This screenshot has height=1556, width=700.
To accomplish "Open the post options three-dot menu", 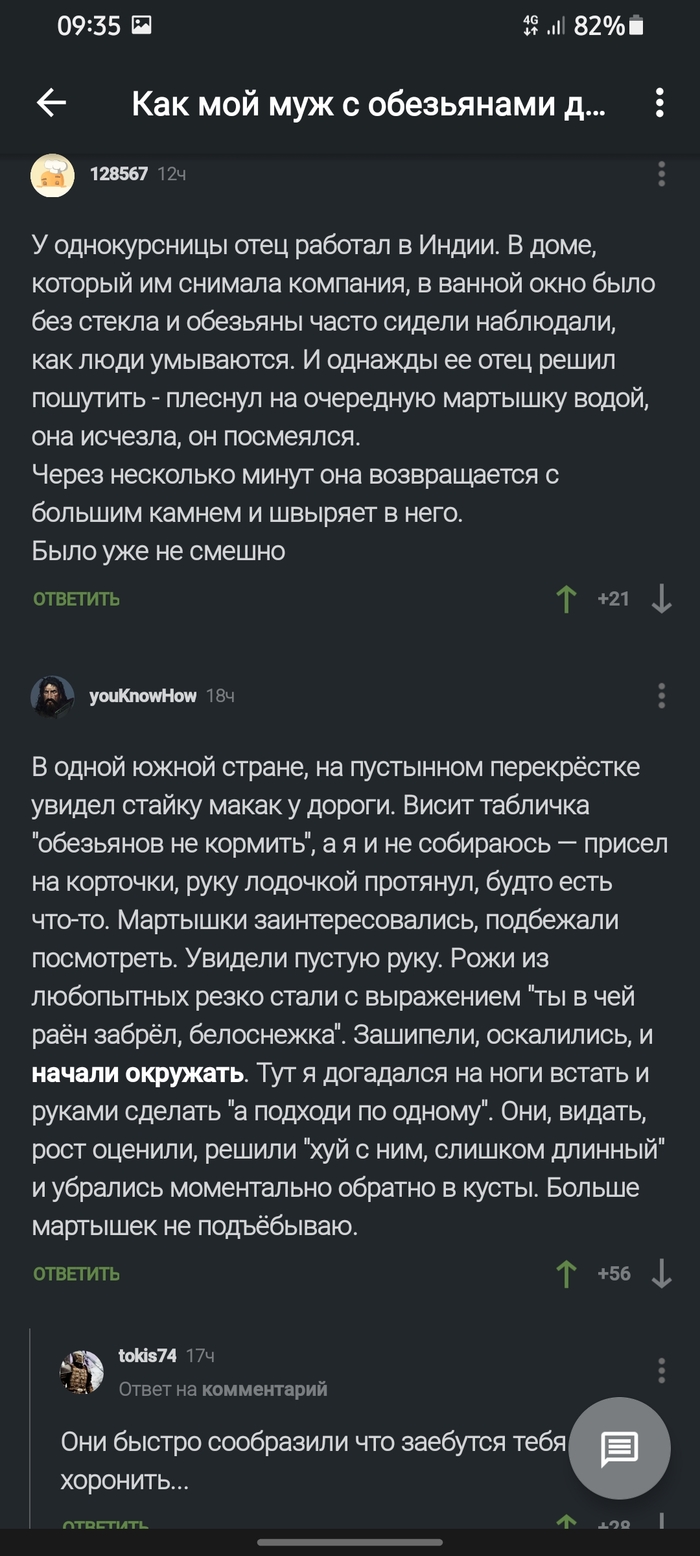I will point(659,100).
